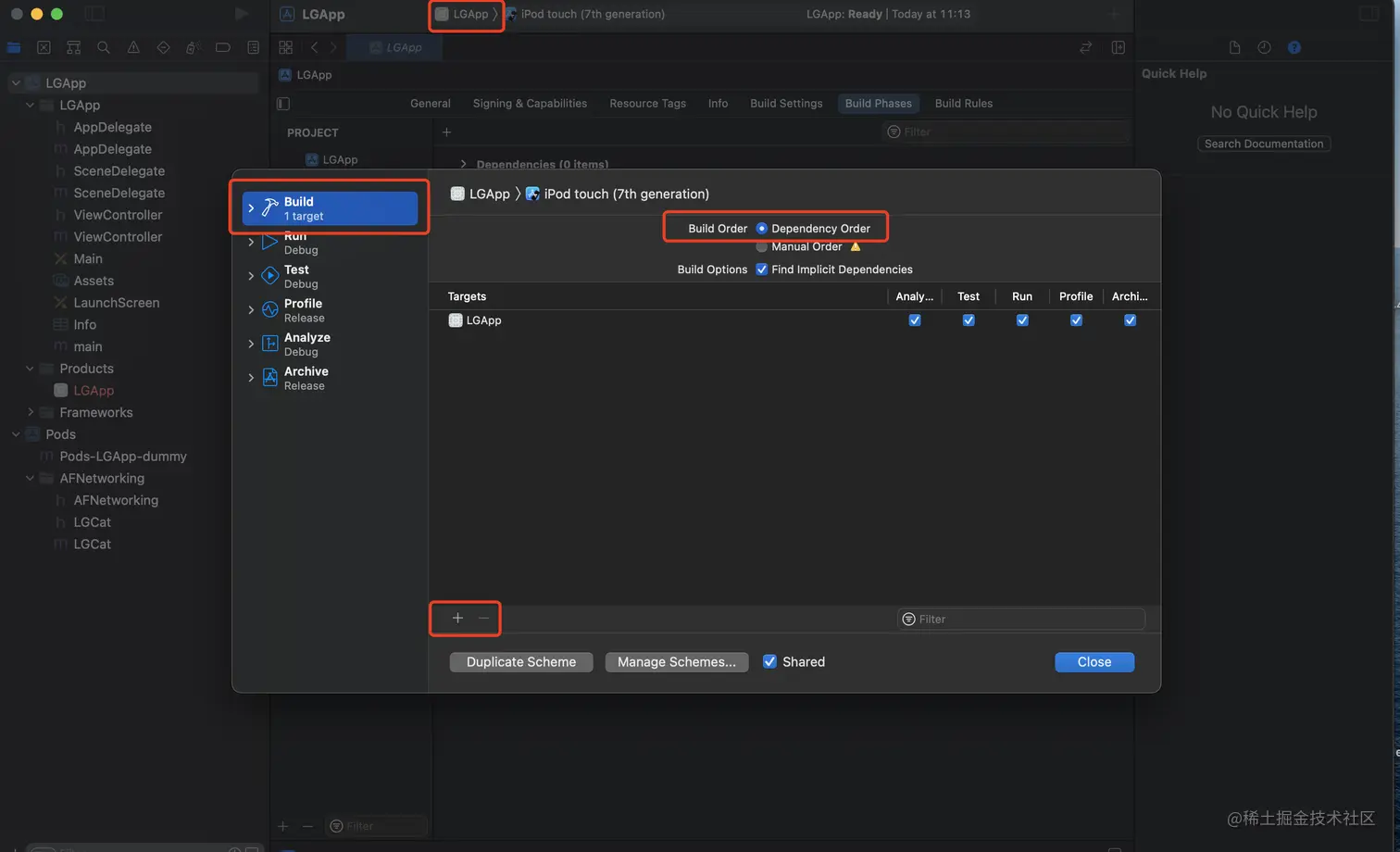This screenshot has width=1400, height=852.
Task: Open the Report navigator
Action: [x=253, y=47]
